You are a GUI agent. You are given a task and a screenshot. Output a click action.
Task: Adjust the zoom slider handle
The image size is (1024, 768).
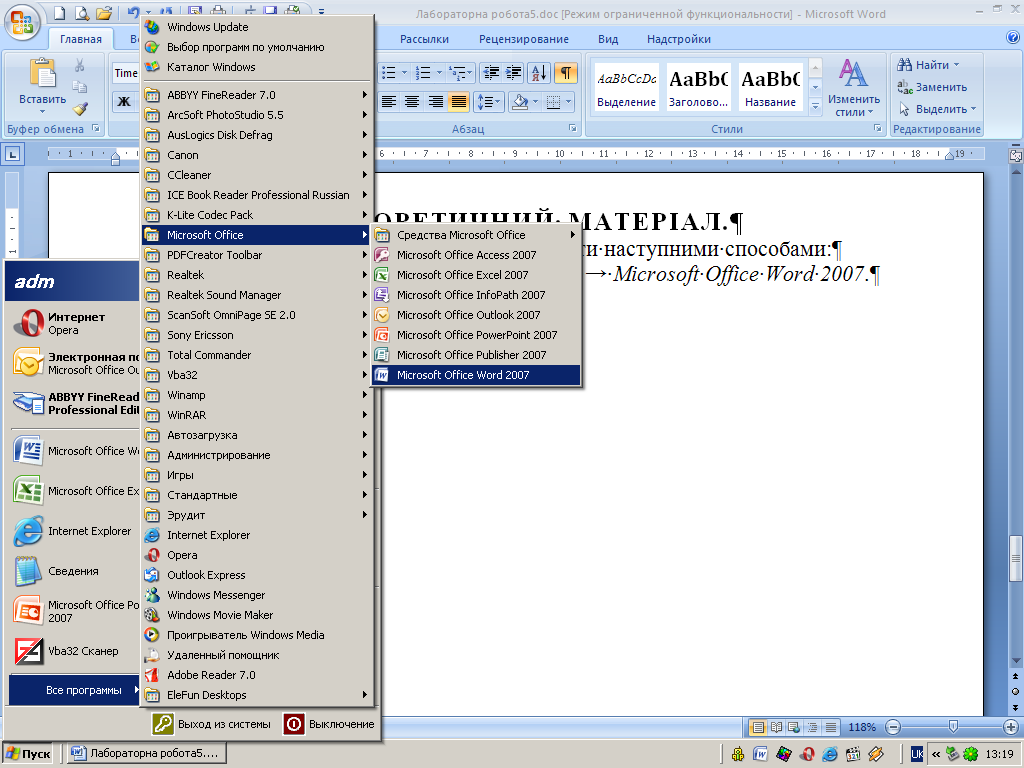tap(953, 727)
